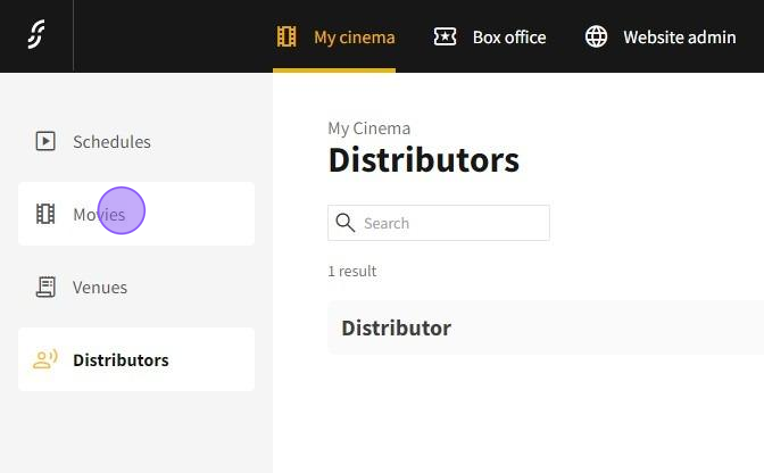
Task: Click the My Cinema breadcrumb link
Action: (x=369, y=128)
